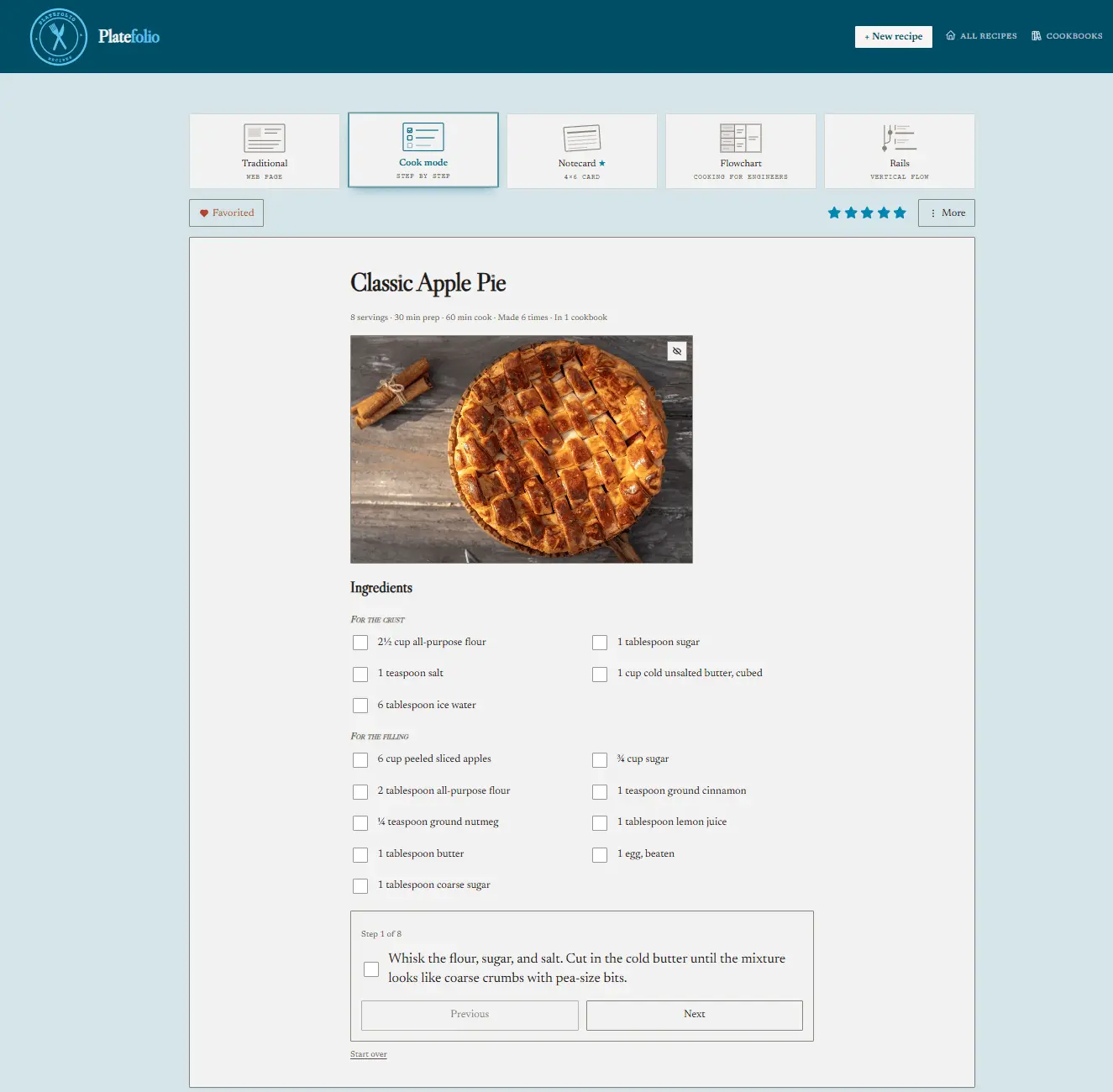Mark step 1 whisk instruction as done
The height and width of the screenshot is (1092, 1113).
[x=371, y=969]
